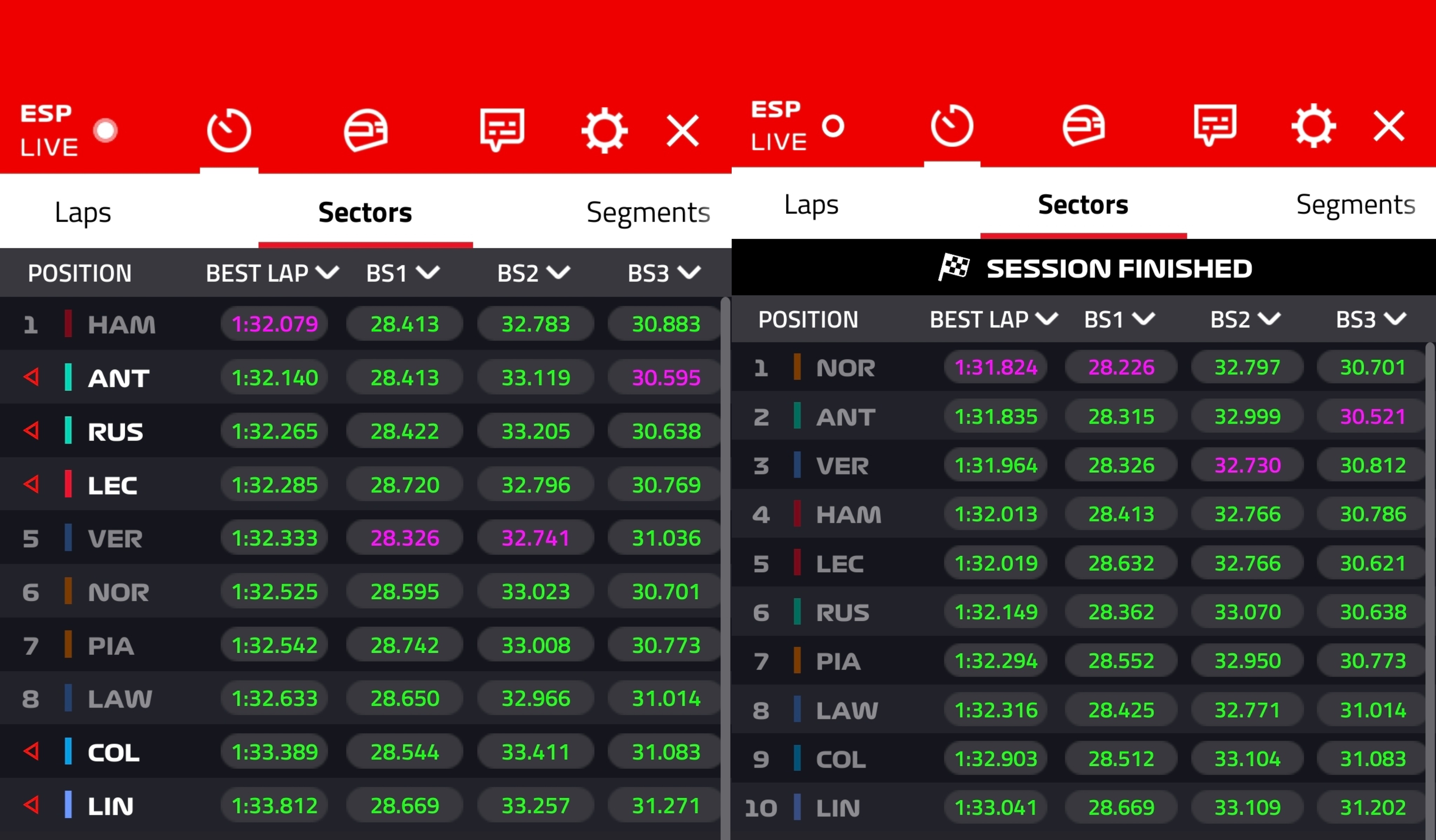Screen dimensions: 1436x840
Task: Click the red arrow beside COL in left panel
Action: click(31, 751)
